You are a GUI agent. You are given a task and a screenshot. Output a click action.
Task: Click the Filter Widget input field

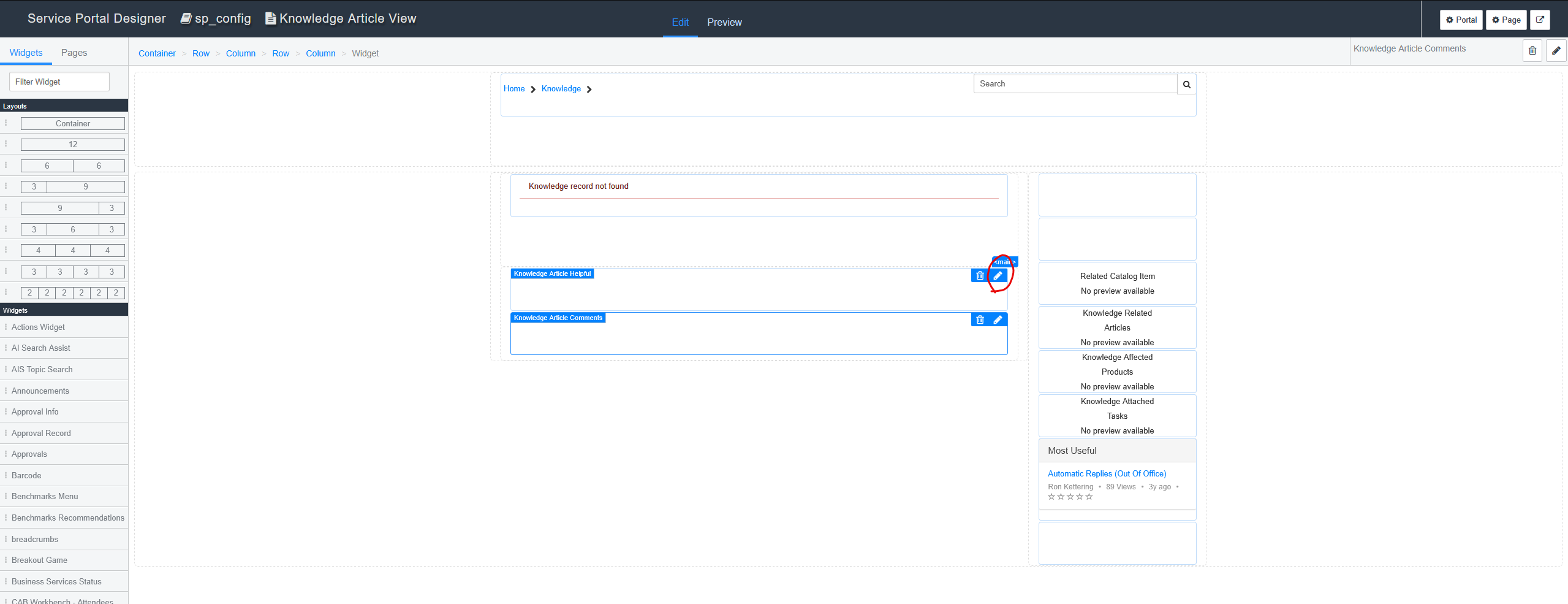pos(59,82)
